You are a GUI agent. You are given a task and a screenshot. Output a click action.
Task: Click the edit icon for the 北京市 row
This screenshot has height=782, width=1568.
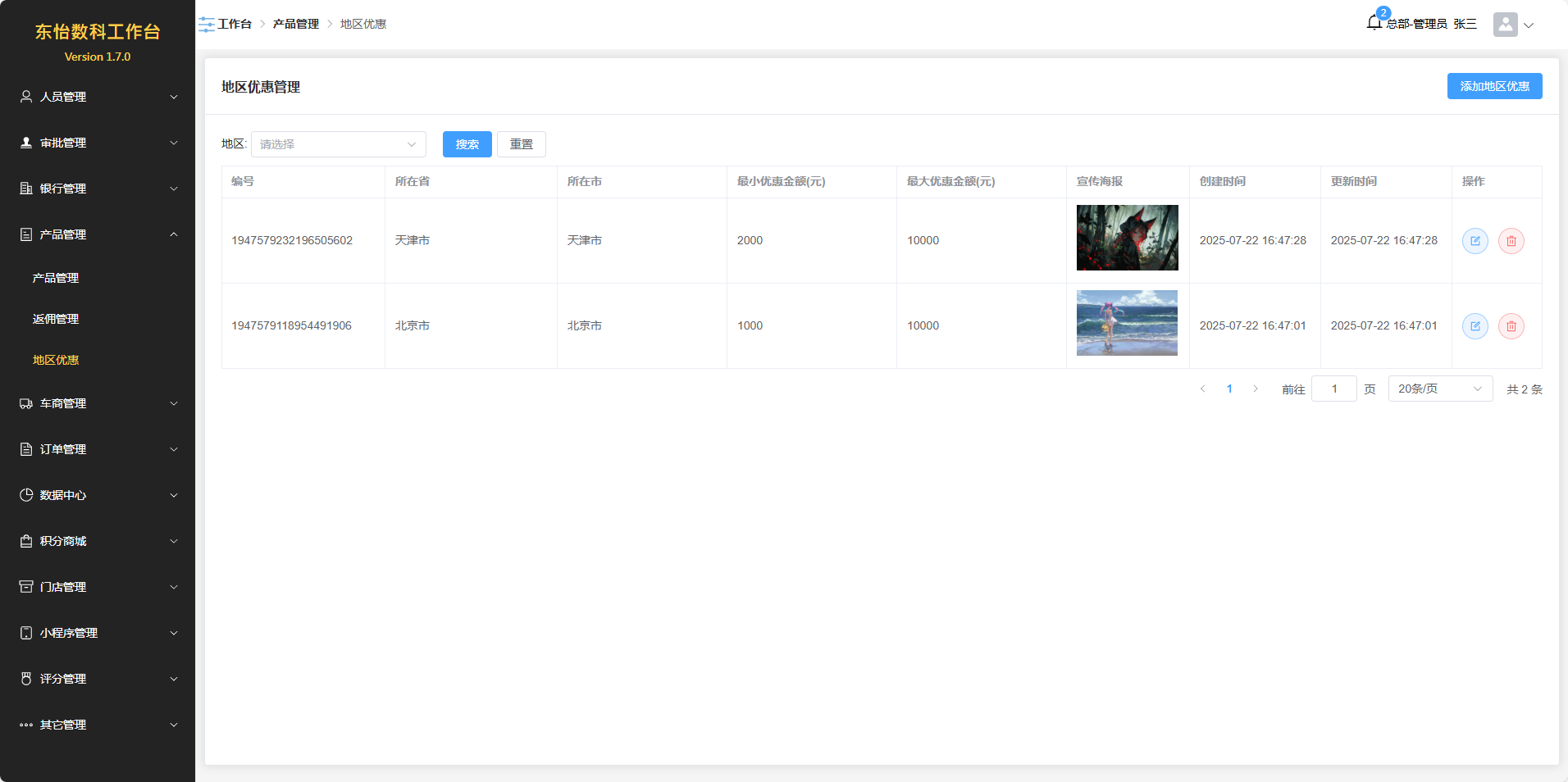click(x=1475, y=326)
